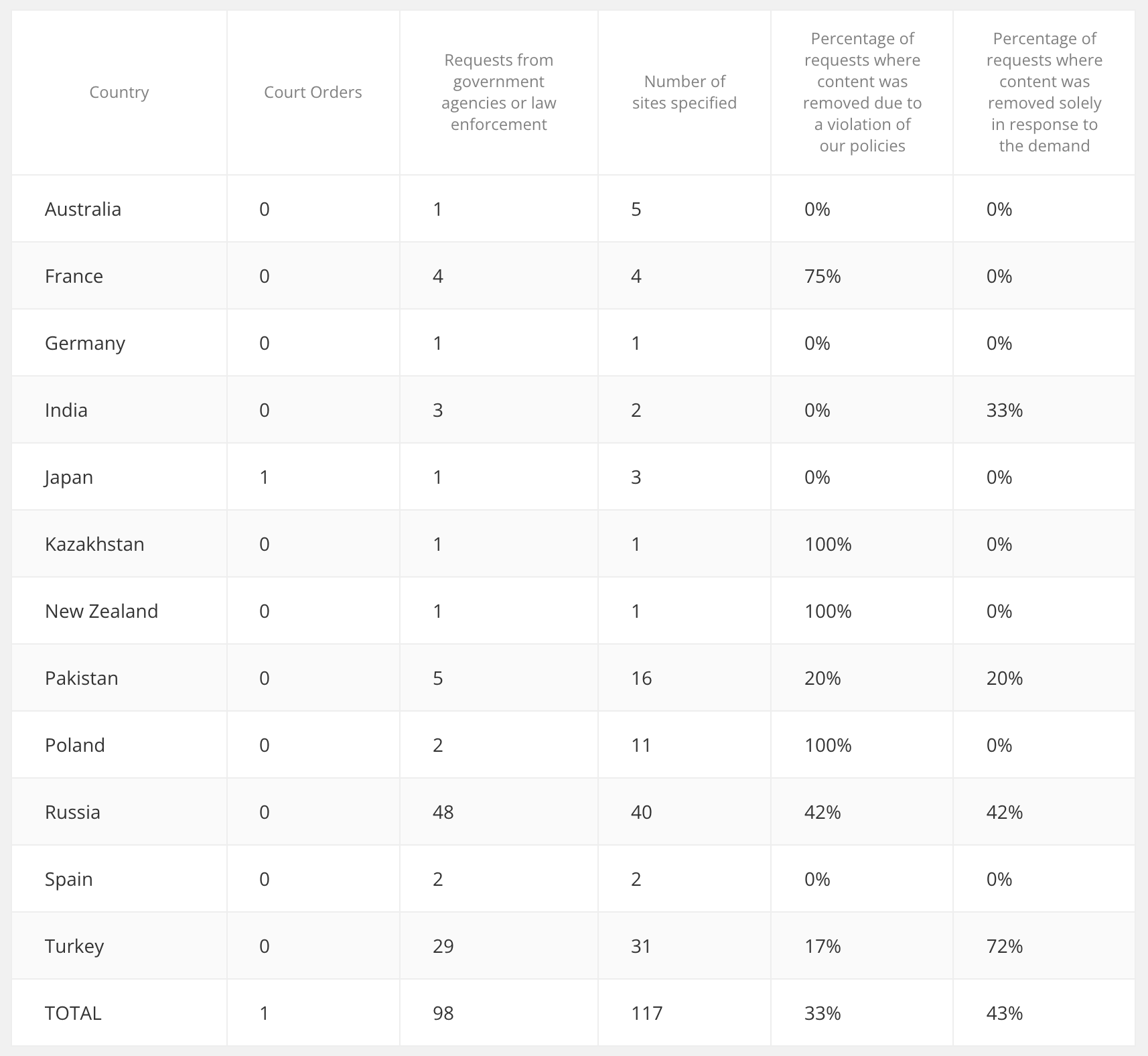Click India in the Country column
The image size is (1148, 1056).
coord(66,410)
